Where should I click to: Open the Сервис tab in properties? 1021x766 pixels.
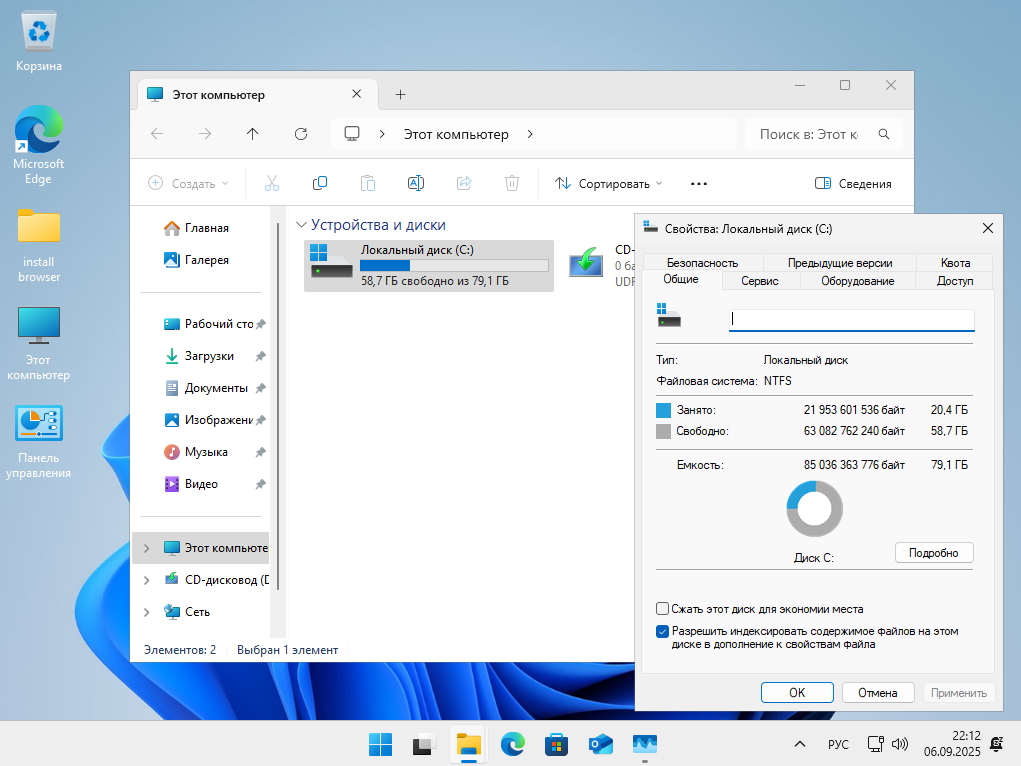(x=759, y=281)
